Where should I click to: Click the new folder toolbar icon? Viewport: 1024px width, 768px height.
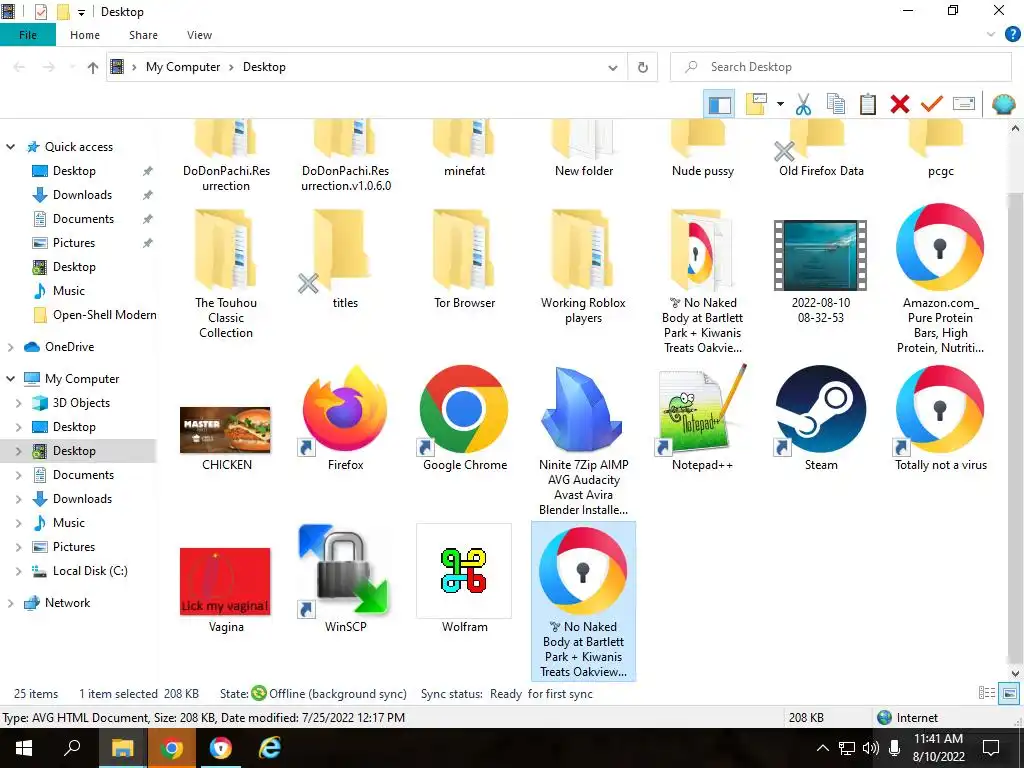coord(756,104)
